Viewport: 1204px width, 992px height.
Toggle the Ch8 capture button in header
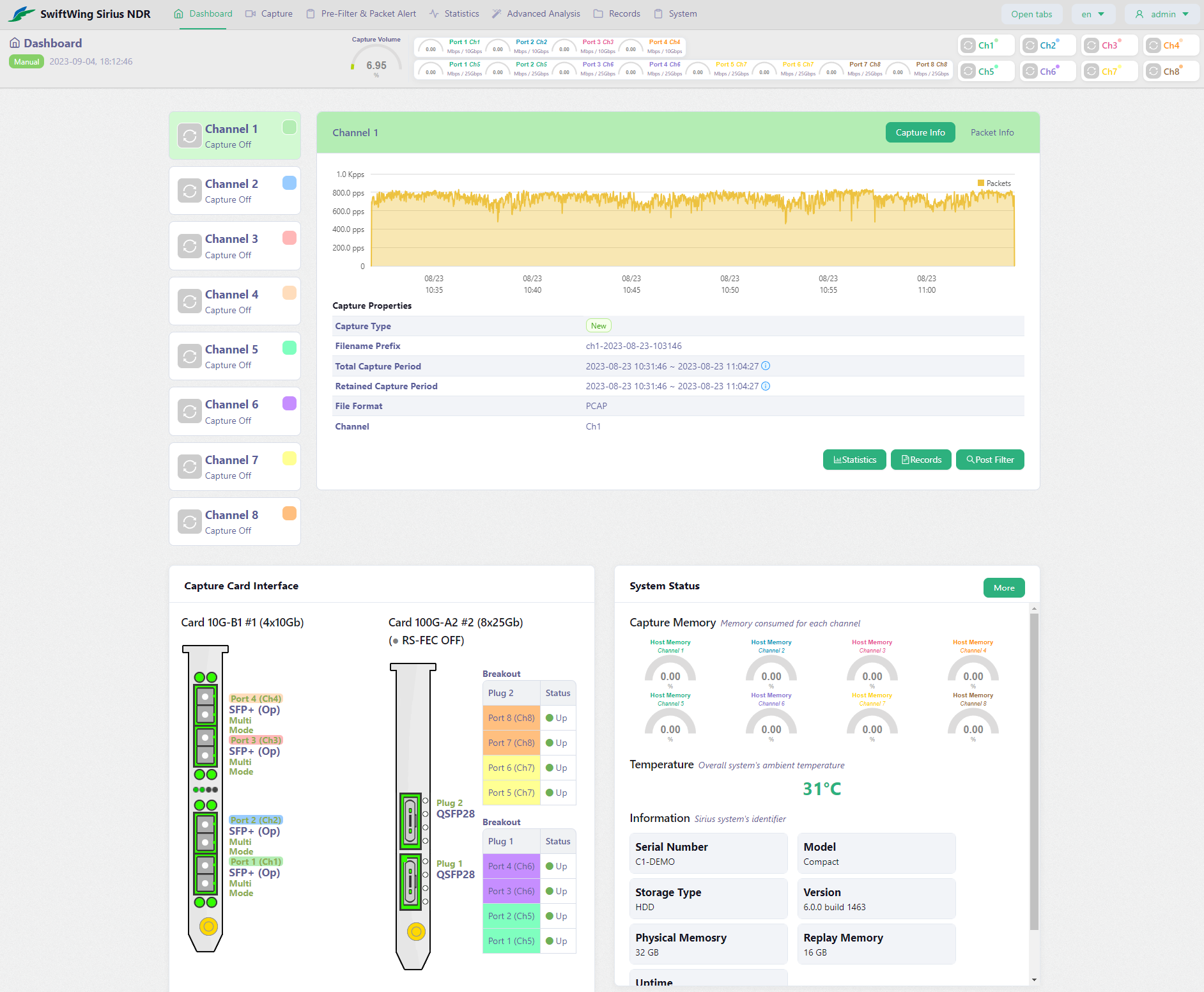point(1153,72)
